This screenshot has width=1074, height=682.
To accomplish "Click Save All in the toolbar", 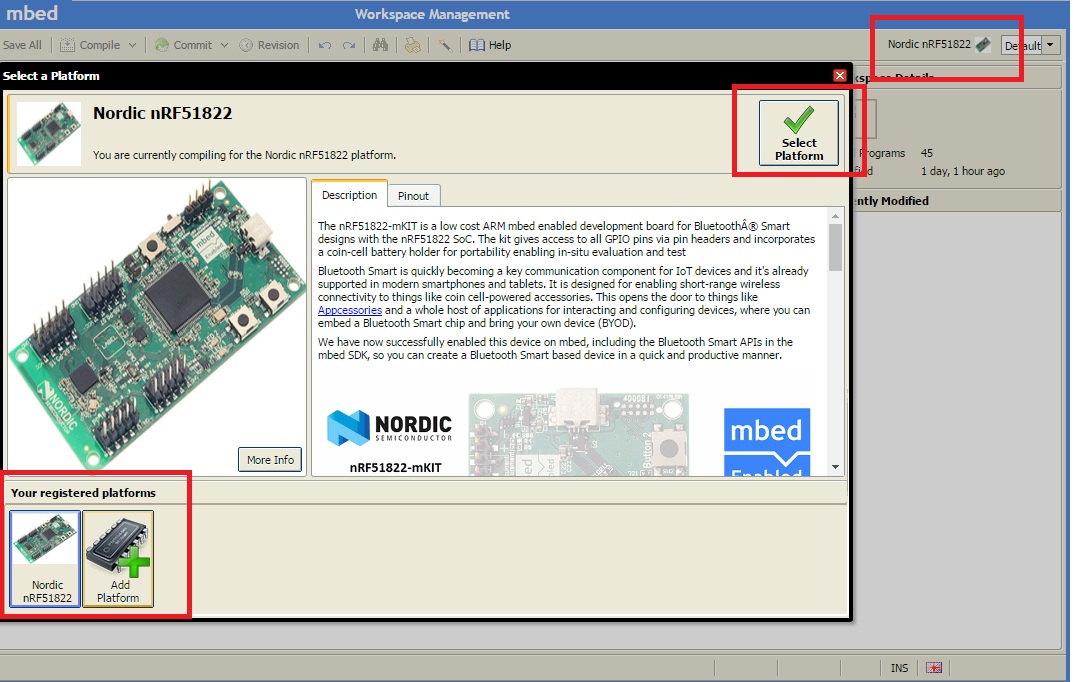I will pos(22,45).
